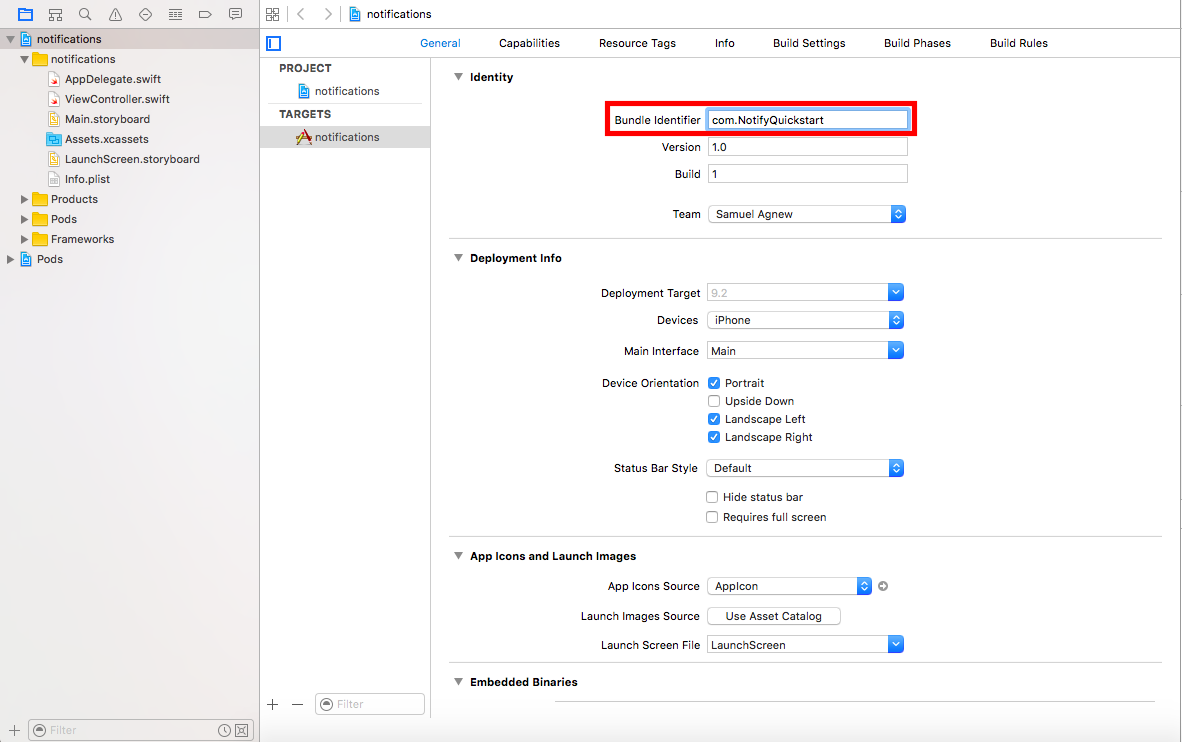
Task: Click the remove target minus button
Action: tap(298, 704)
